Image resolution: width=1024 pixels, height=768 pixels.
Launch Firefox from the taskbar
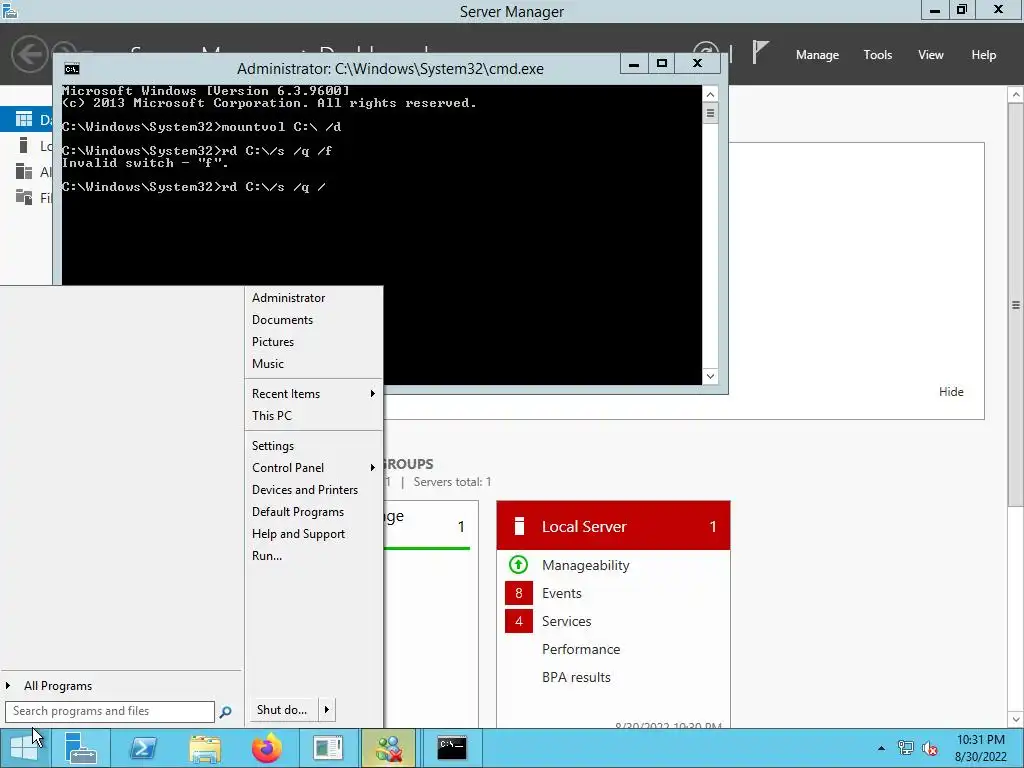(x=266, y=748)
